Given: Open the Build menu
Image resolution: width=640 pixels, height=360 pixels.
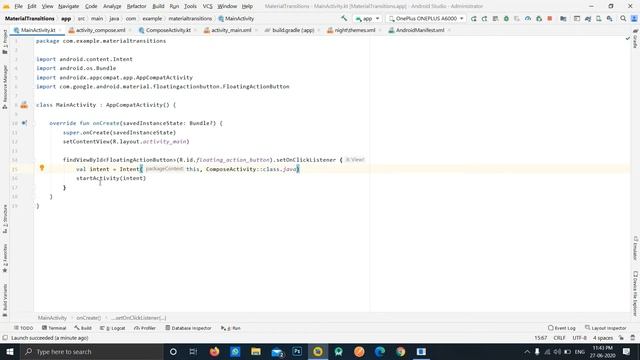Looking at the screenshot, I should (x=158, y=6).
